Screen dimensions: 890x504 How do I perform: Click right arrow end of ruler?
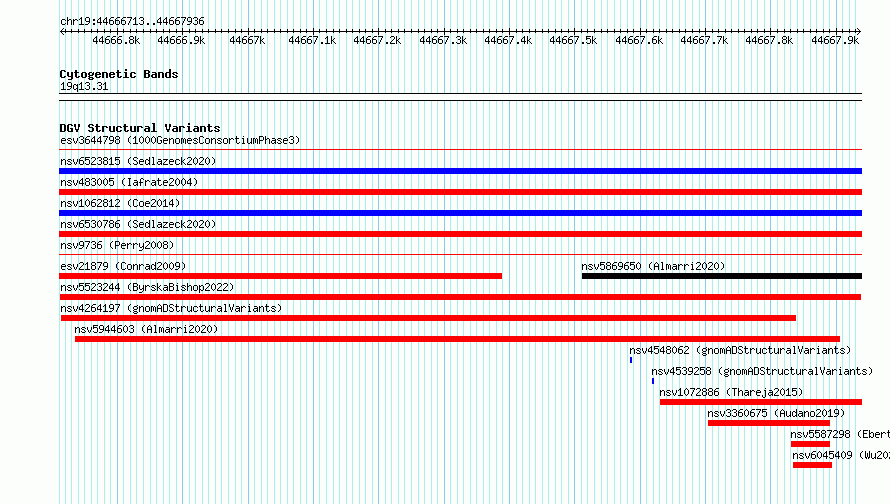[858, 31]
